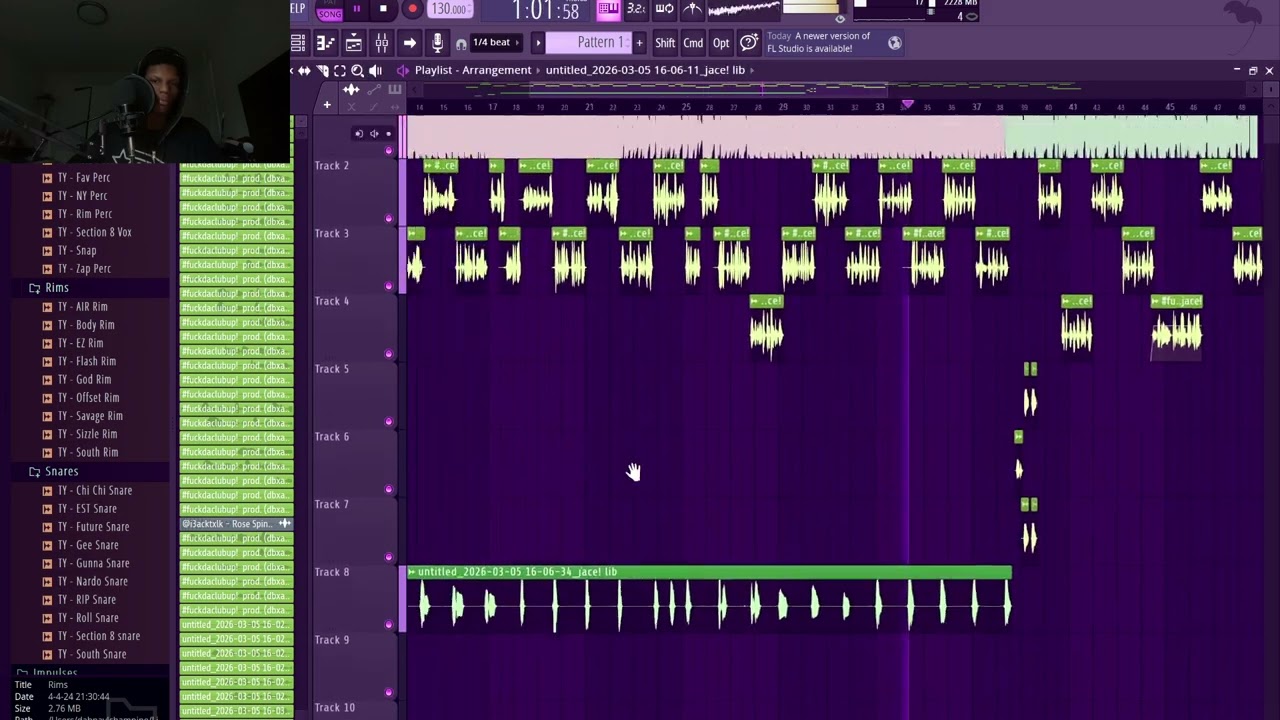Mute Track 8 with its LED
The height and width of the screenshot is (720, 1280).
[x=389, y=625]
